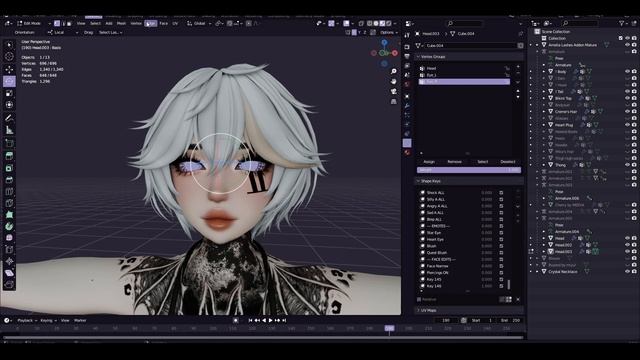The width and height of the screenshot is (640, 360).
Task: Add a new vertex group with plus
Action: [518, 66]
